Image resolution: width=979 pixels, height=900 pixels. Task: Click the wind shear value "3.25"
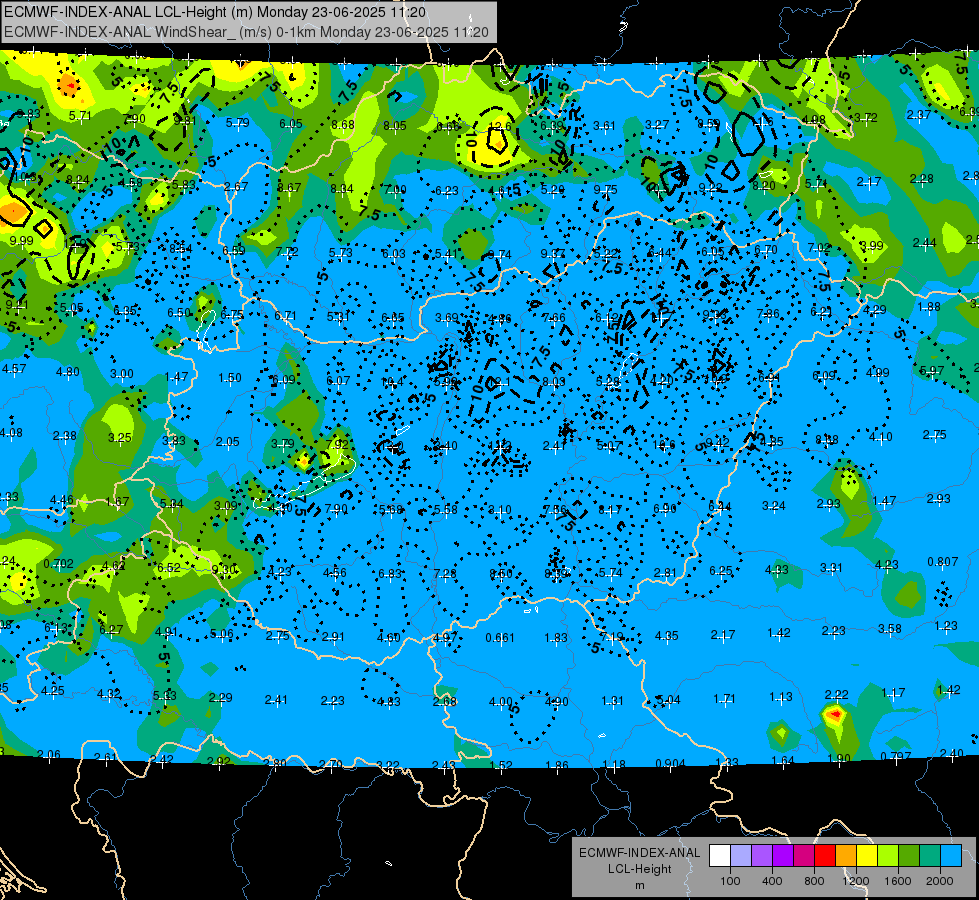click(x=119, y=438)
